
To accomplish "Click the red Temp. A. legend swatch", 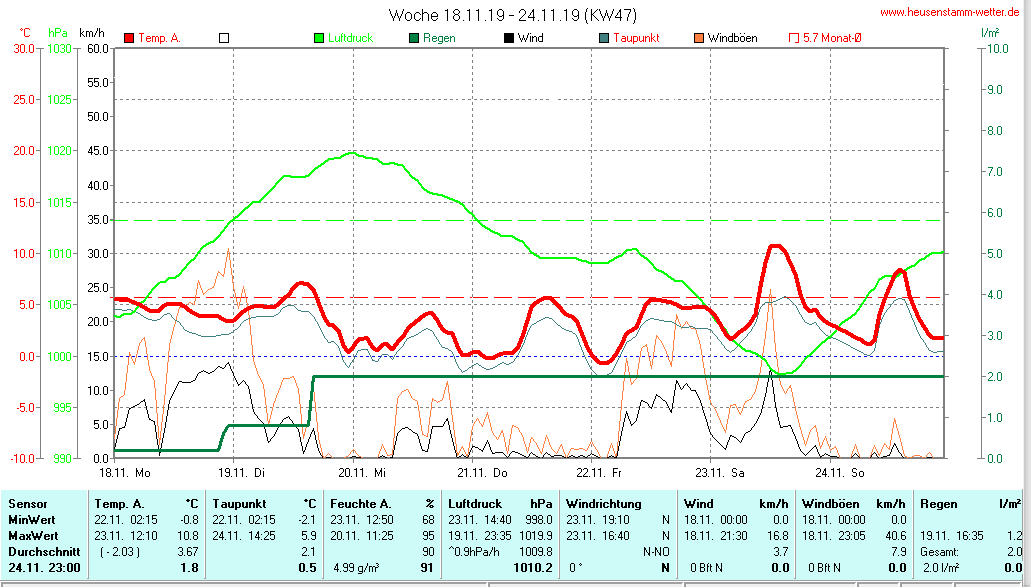I will click(x=129, y=38).
